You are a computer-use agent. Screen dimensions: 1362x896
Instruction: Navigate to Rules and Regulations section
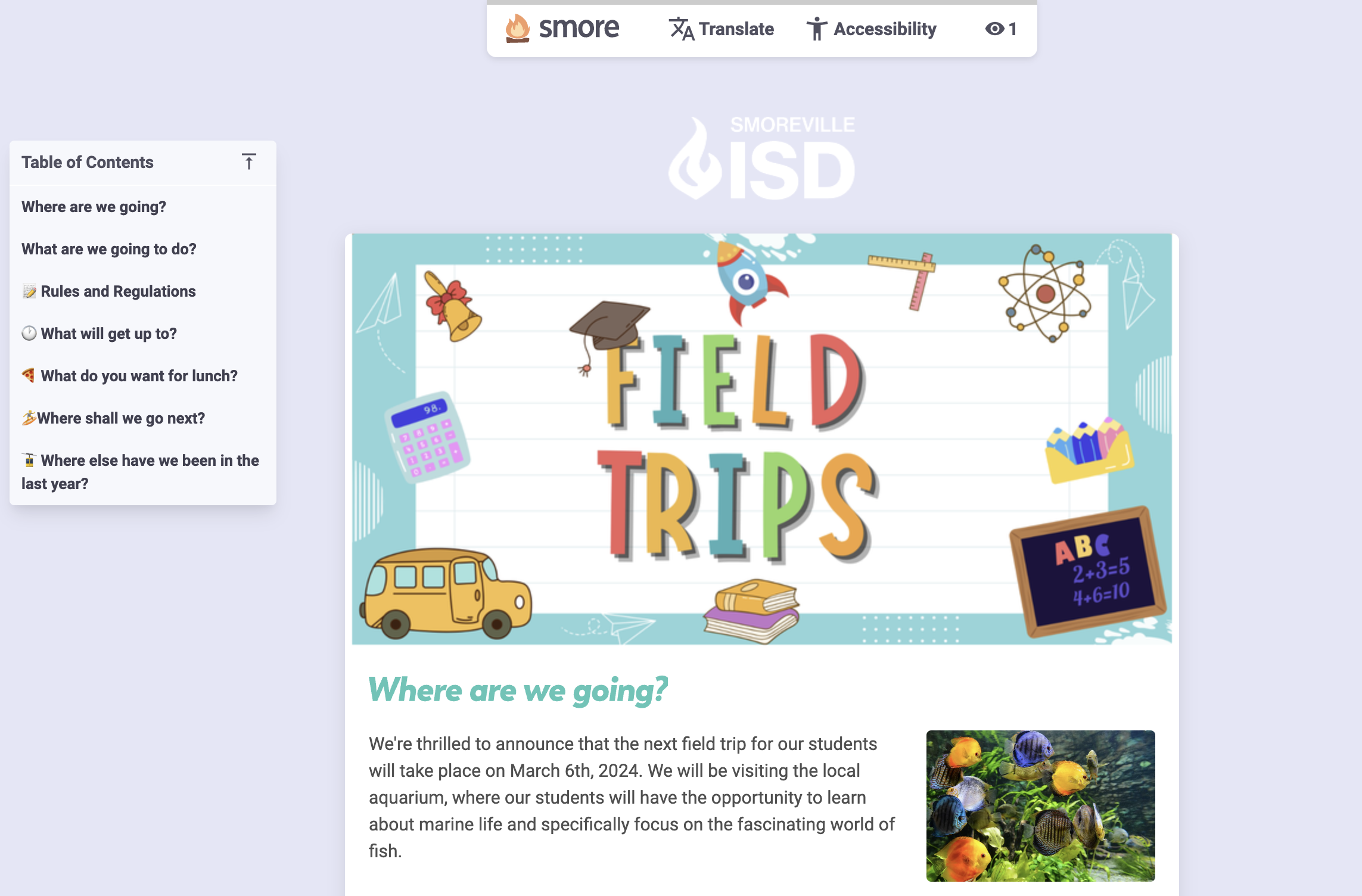tap(118, 291)
